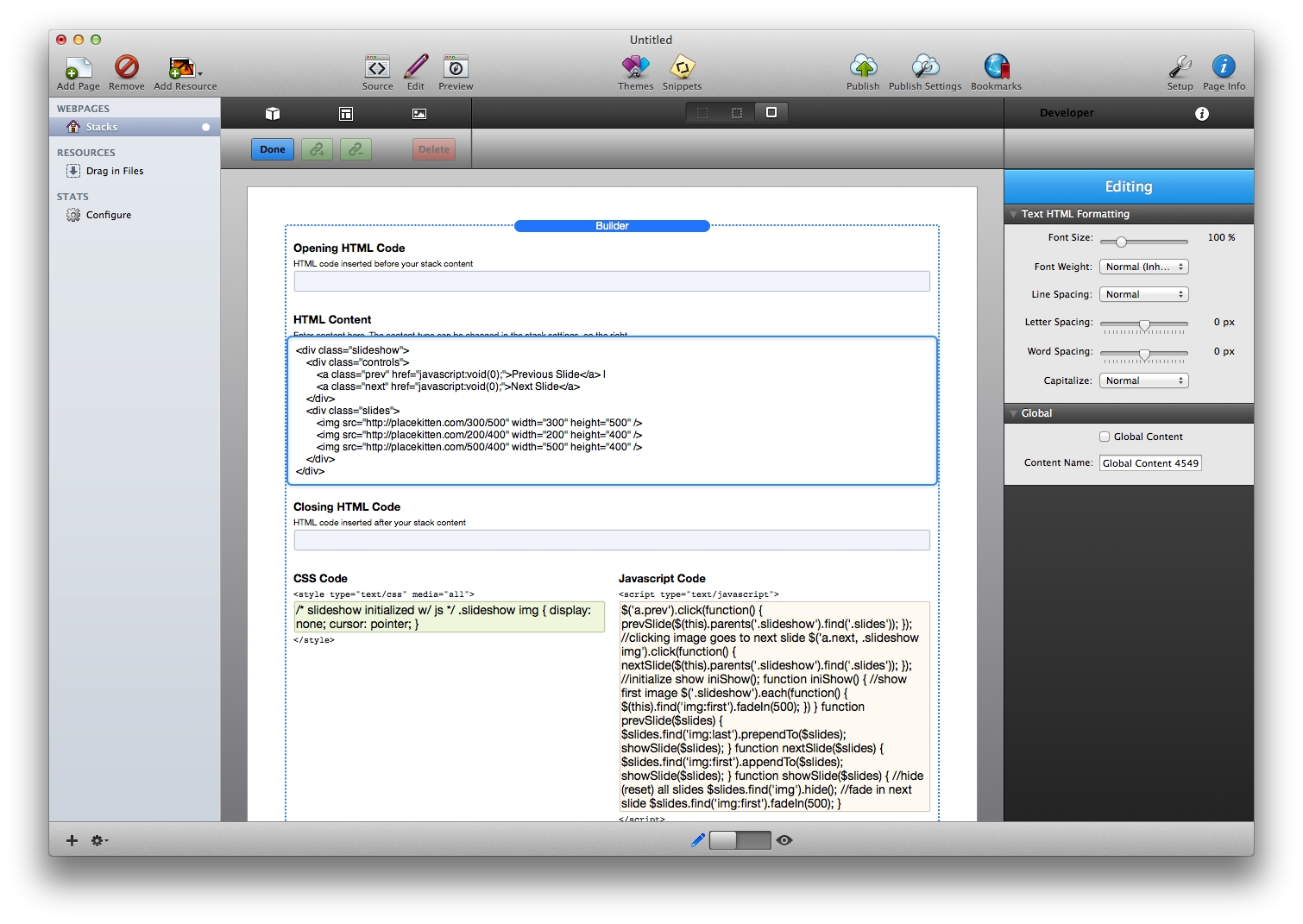1303x924 pixels.
Task: Open the Font Weight dropdown
Action: click(x=1143, y=267)
